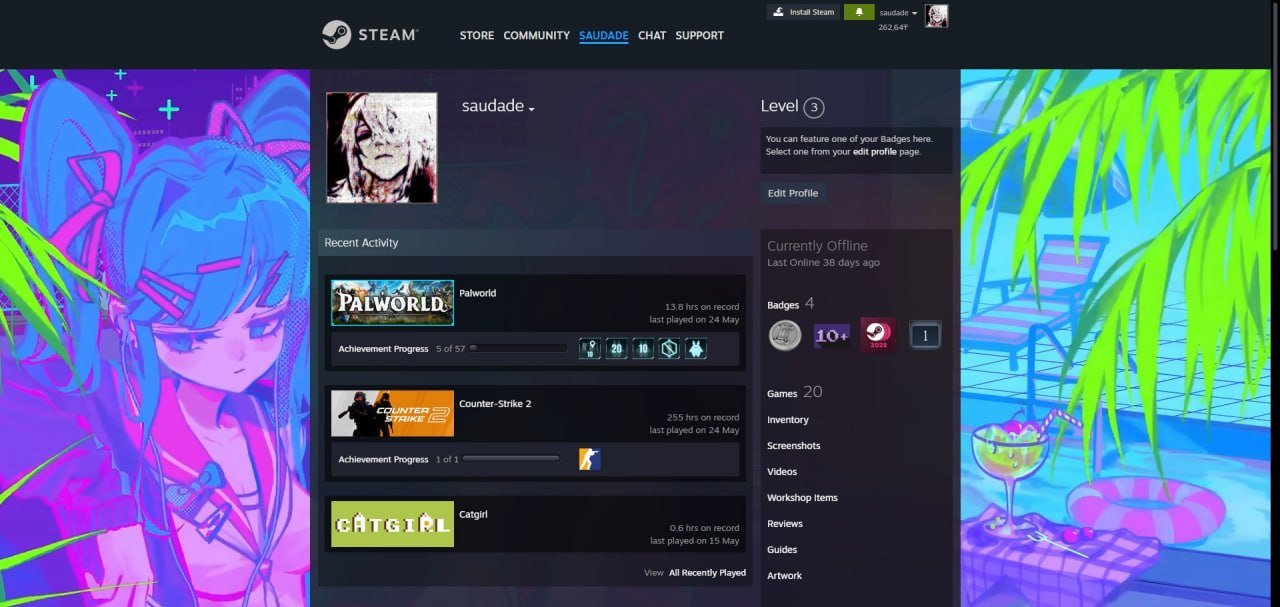Expand the saudade account dropdown in top bar
This screenshot has width=1280, height=607.
[898, 13]
